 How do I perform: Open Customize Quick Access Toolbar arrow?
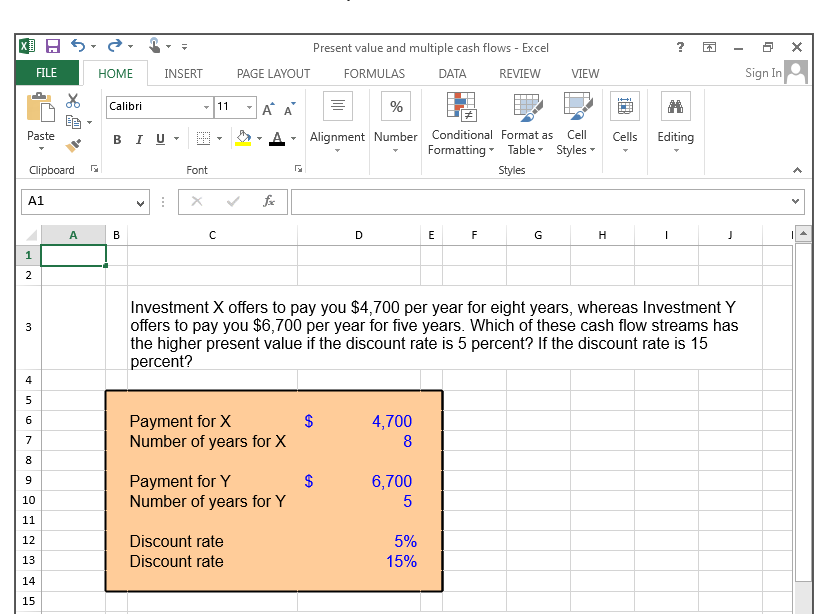pyautogui.click(x=184, y=47)
